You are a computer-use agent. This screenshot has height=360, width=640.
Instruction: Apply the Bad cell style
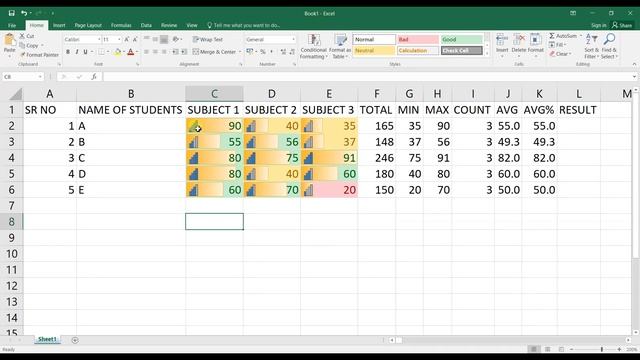tap(418, 40)
